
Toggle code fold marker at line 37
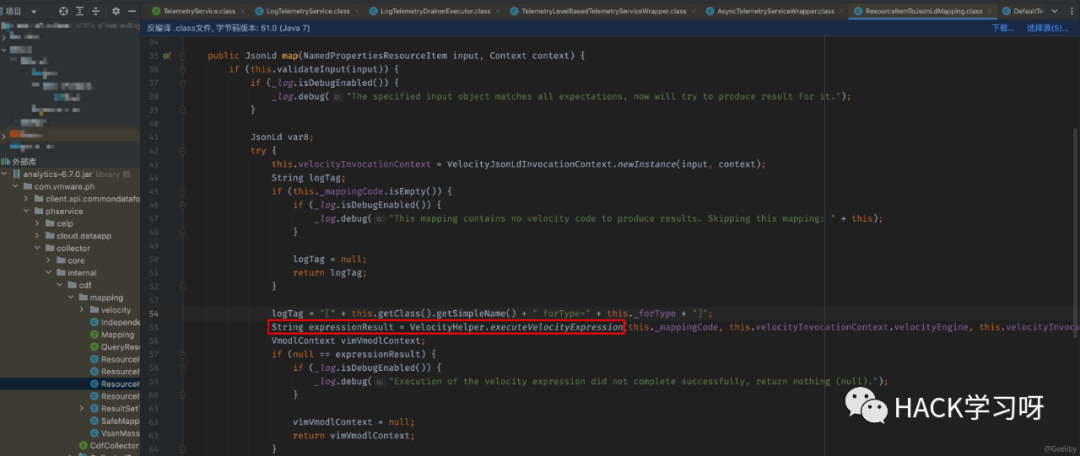pos(183,83)
